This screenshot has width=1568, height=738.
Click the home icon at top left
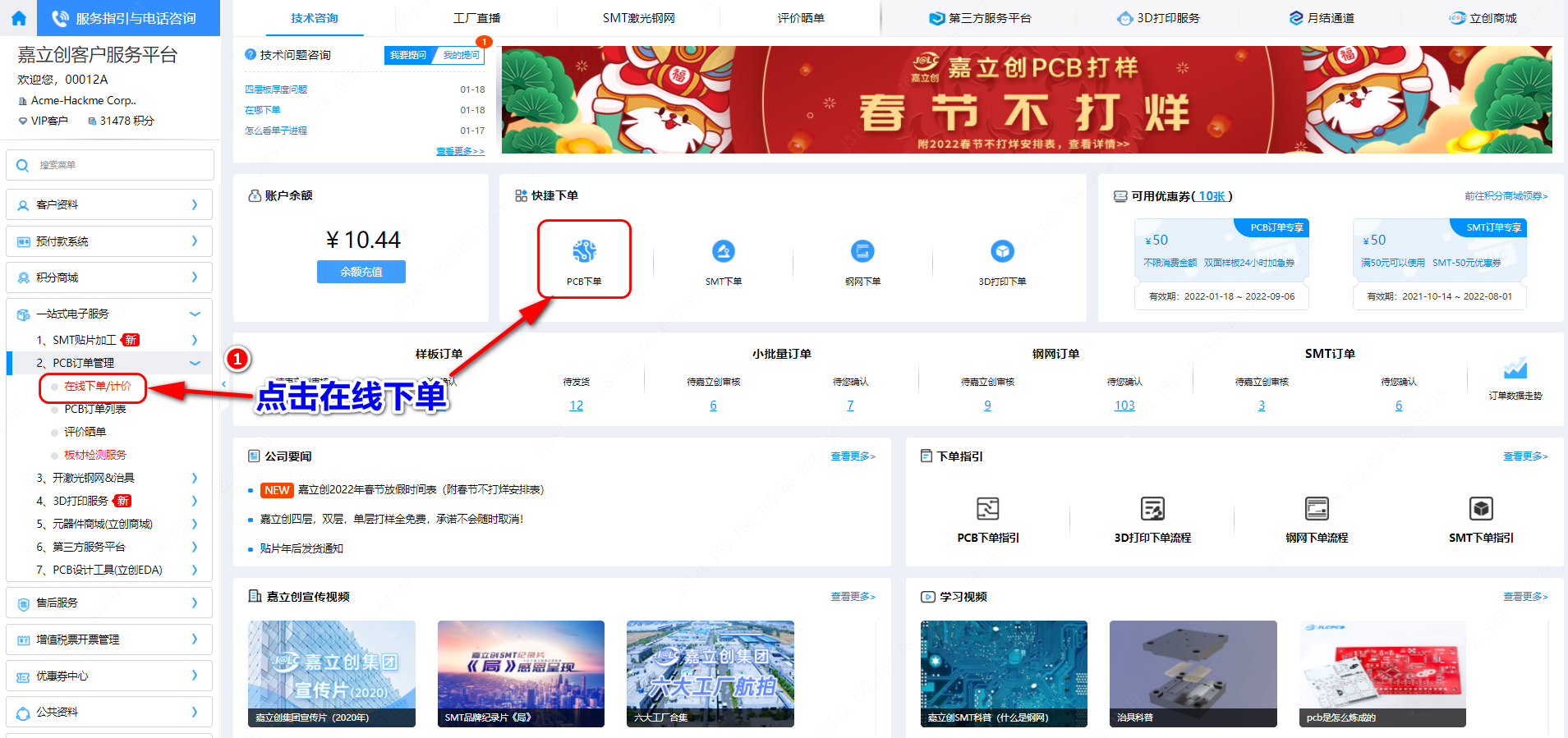point(20,18)
